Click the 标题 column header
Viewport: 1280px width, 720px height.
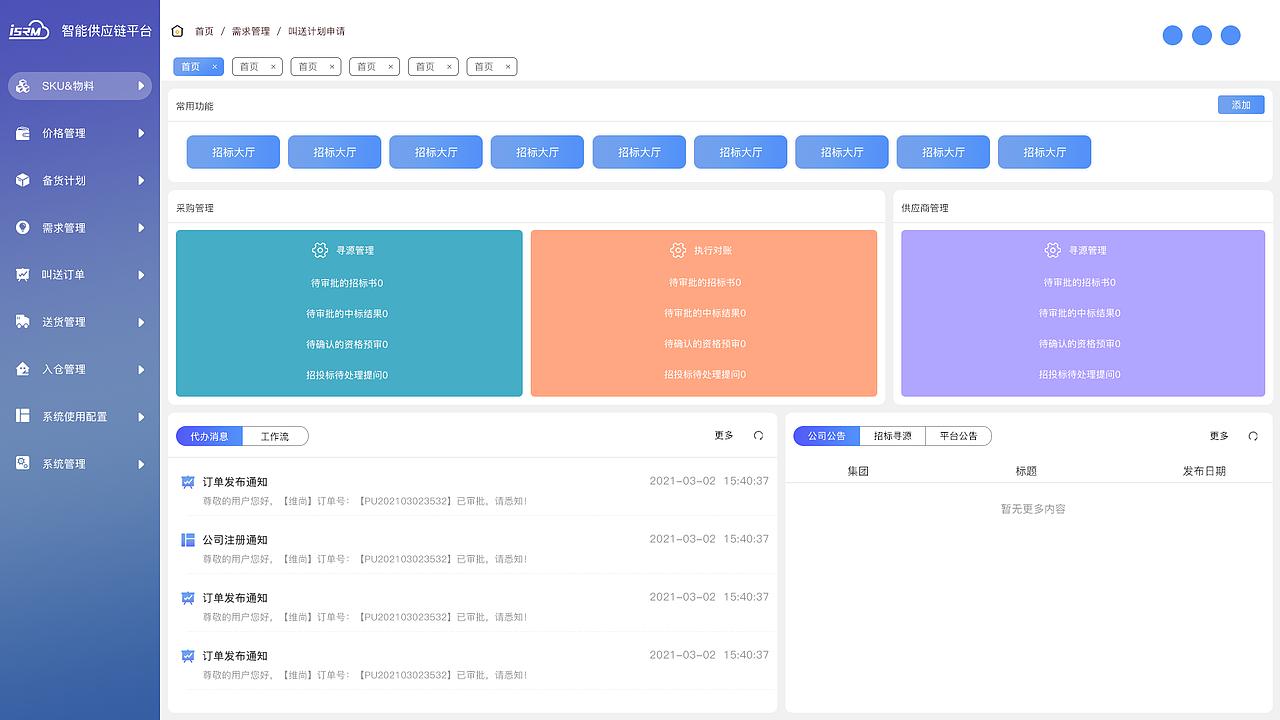coord(1026,471)
